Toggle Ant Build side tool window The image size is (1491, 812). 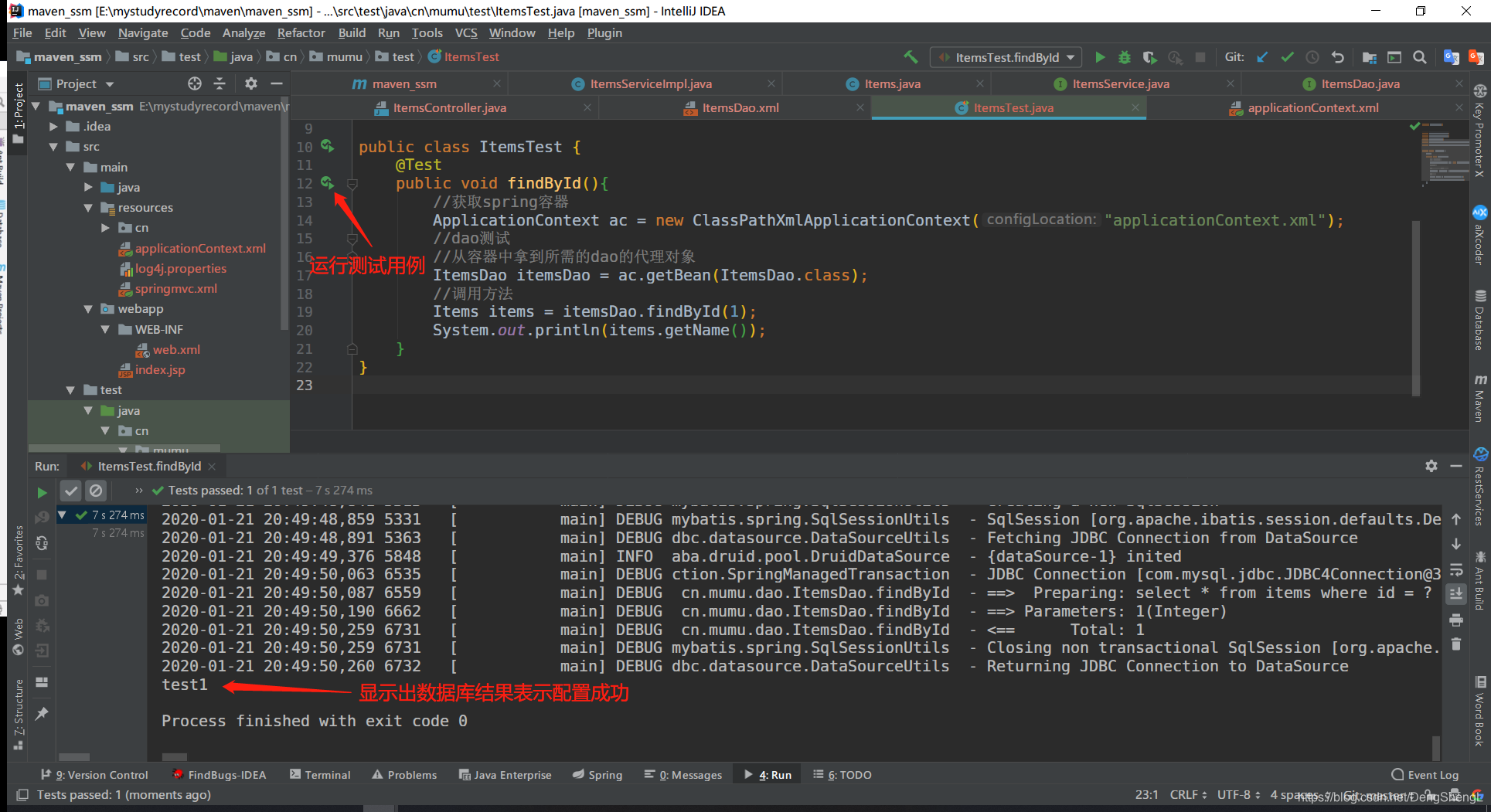click(x=1480, y=580)
